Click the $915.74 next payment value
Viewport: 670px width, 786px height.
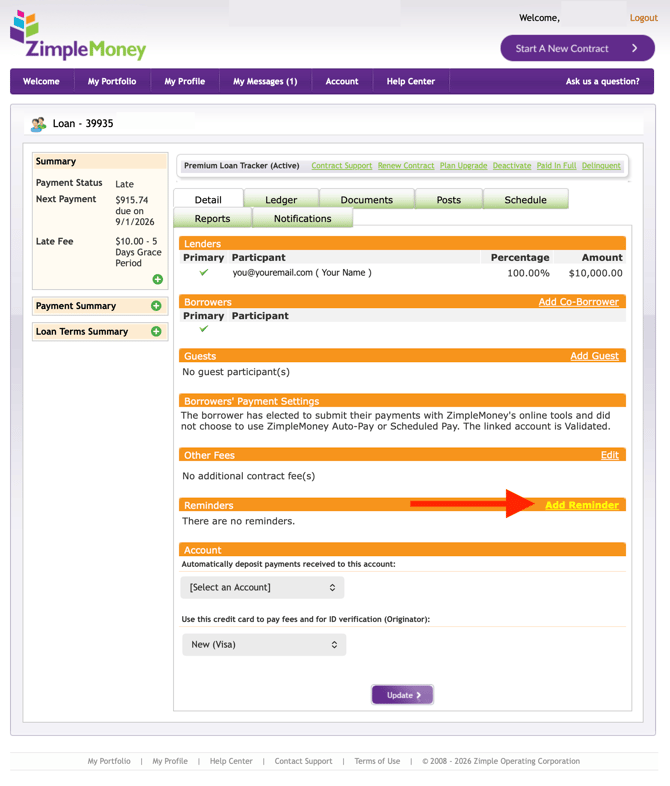tap(132, 200)
